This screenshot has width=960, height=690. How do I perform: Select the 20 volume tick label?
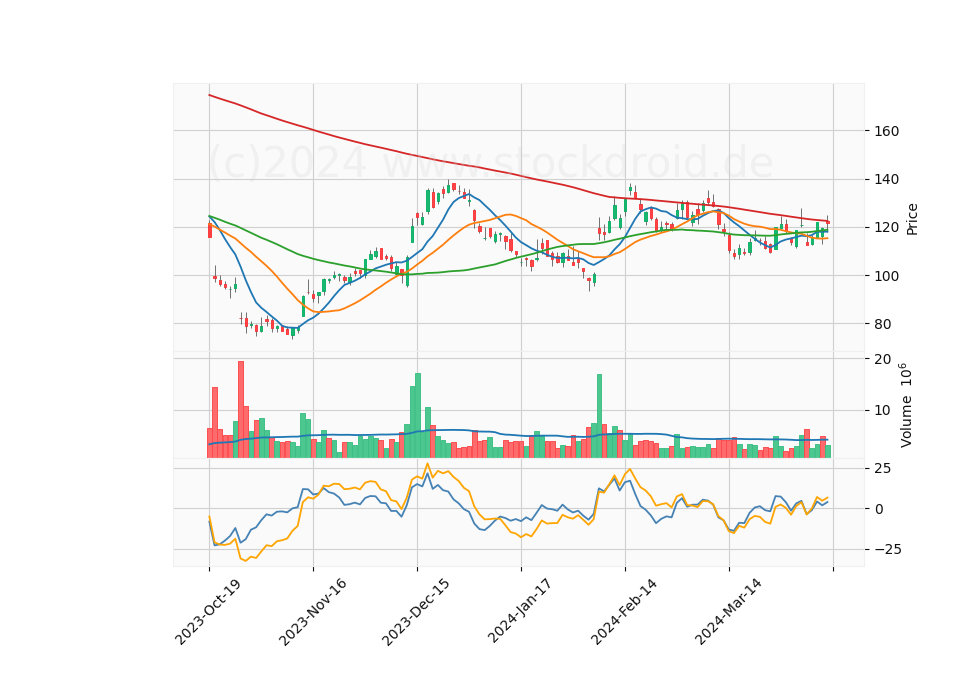(883, 359)
